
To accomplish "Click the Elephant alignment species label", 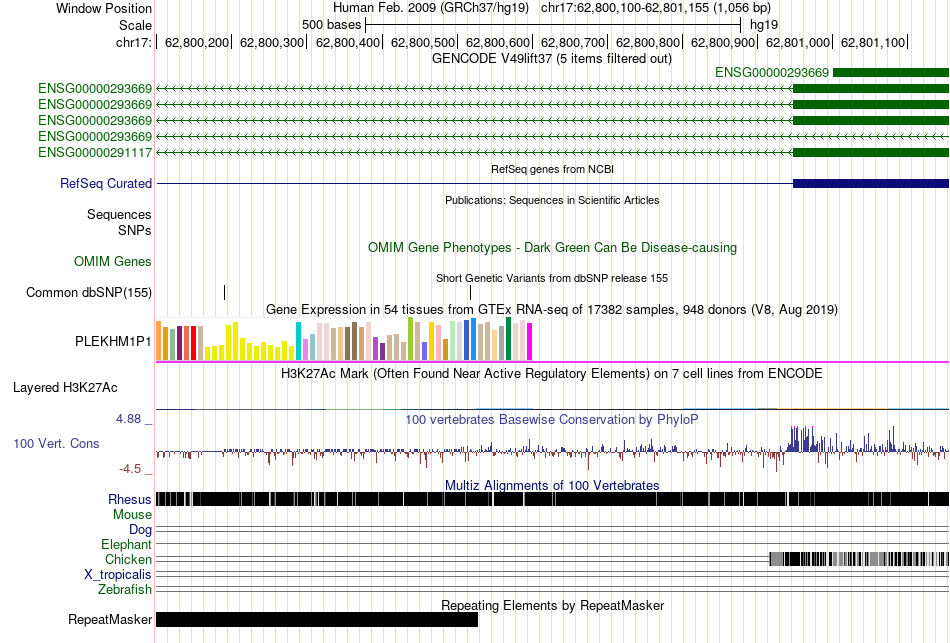I will click(127, 544).
